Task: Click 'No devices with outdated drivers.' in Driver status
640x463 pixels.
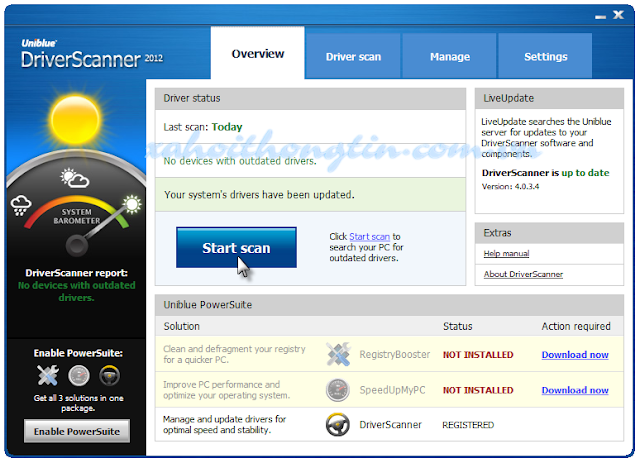Action: tap(240, 161)
